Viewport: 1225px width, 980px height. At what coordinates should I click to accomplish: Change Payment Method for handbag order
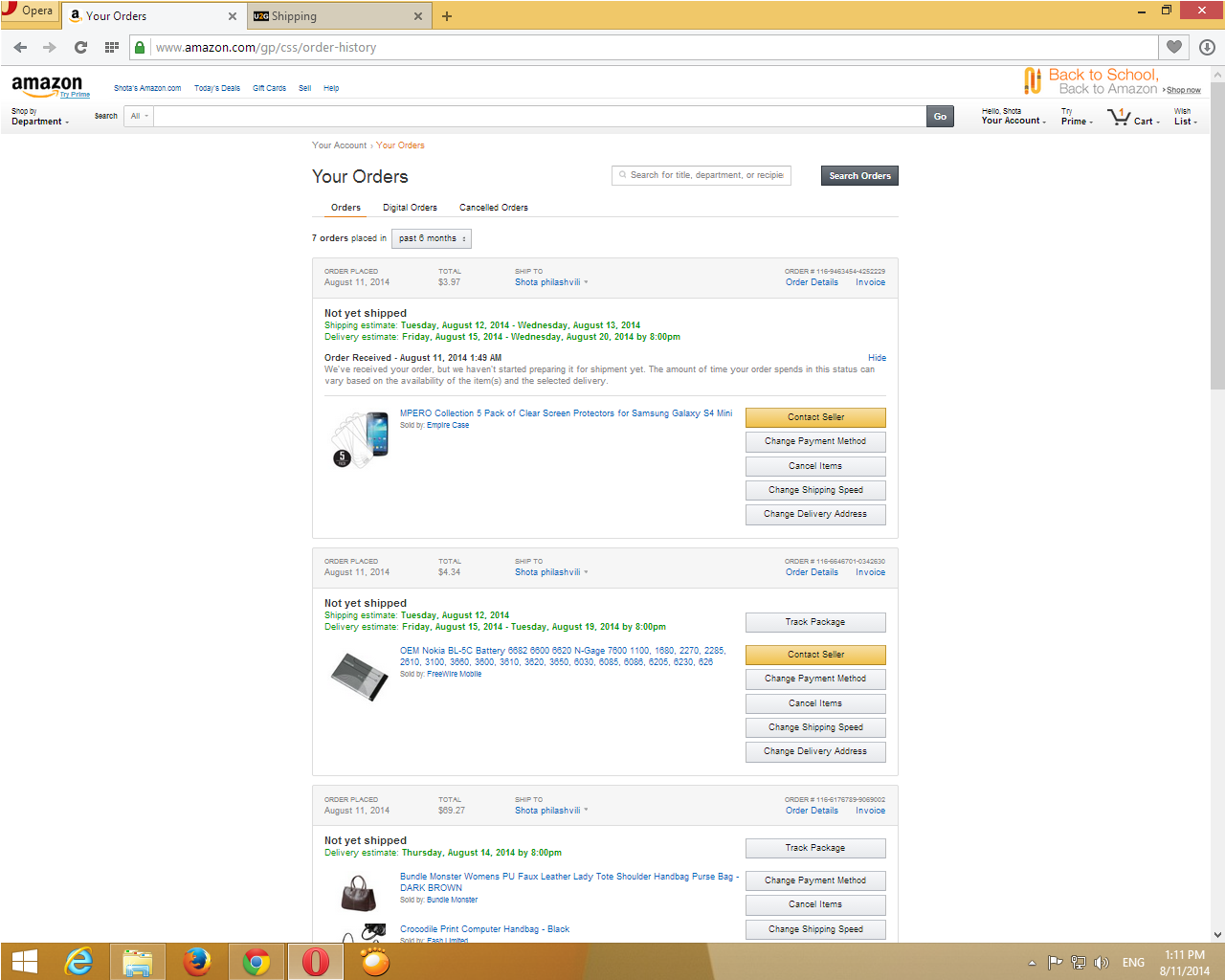(x=815, y=880)
